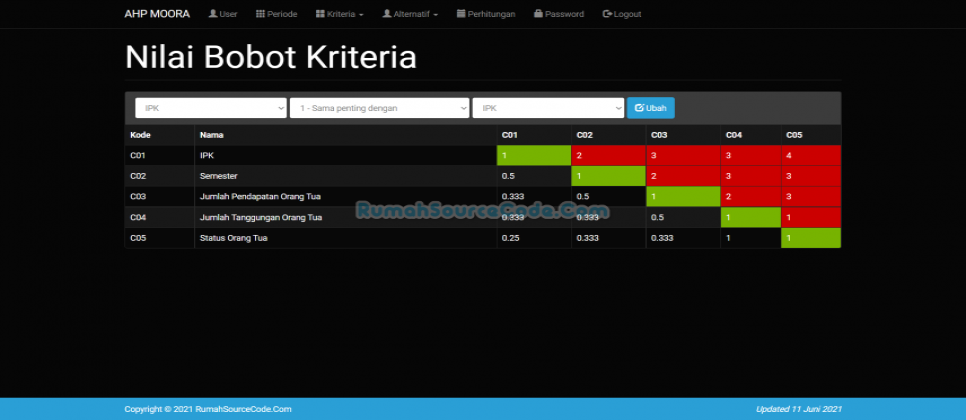This screenshot has width=966, height=420.
Task: Click the person icon beside Alternatif
Action: 387,14
